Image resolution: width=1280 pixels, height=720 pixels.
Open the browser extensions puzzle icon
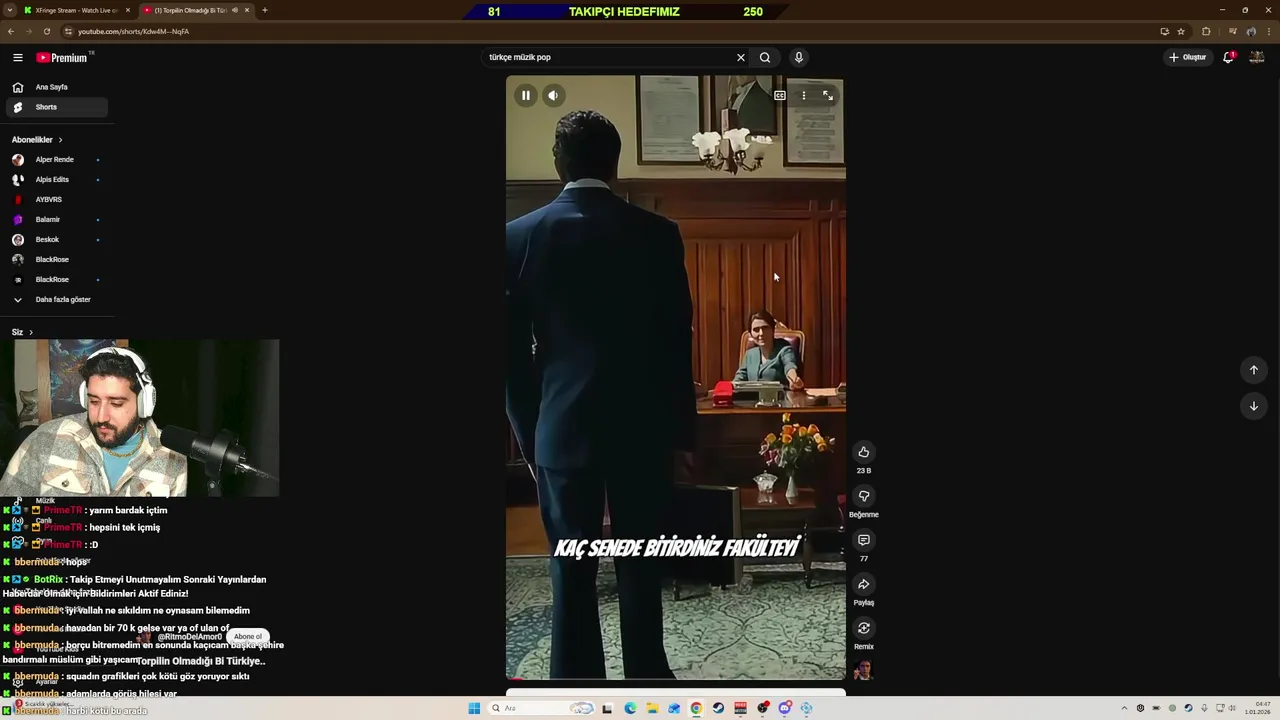pyautogui.click(x=1206, y=31)
